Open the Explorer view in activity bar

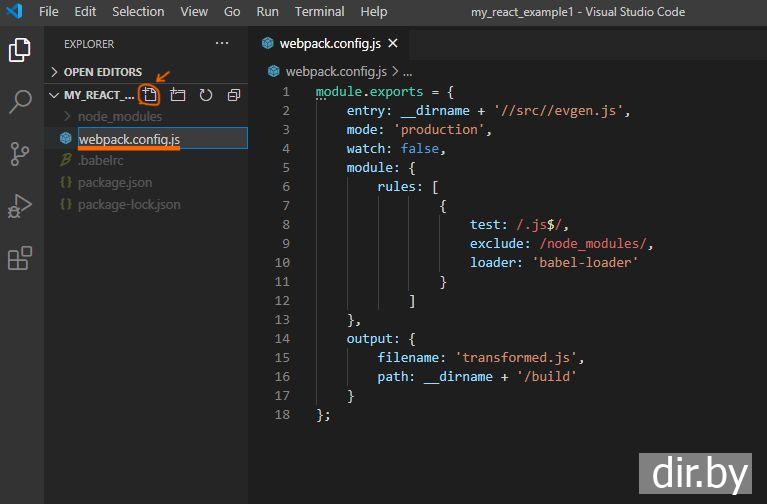tap(20, 49)
